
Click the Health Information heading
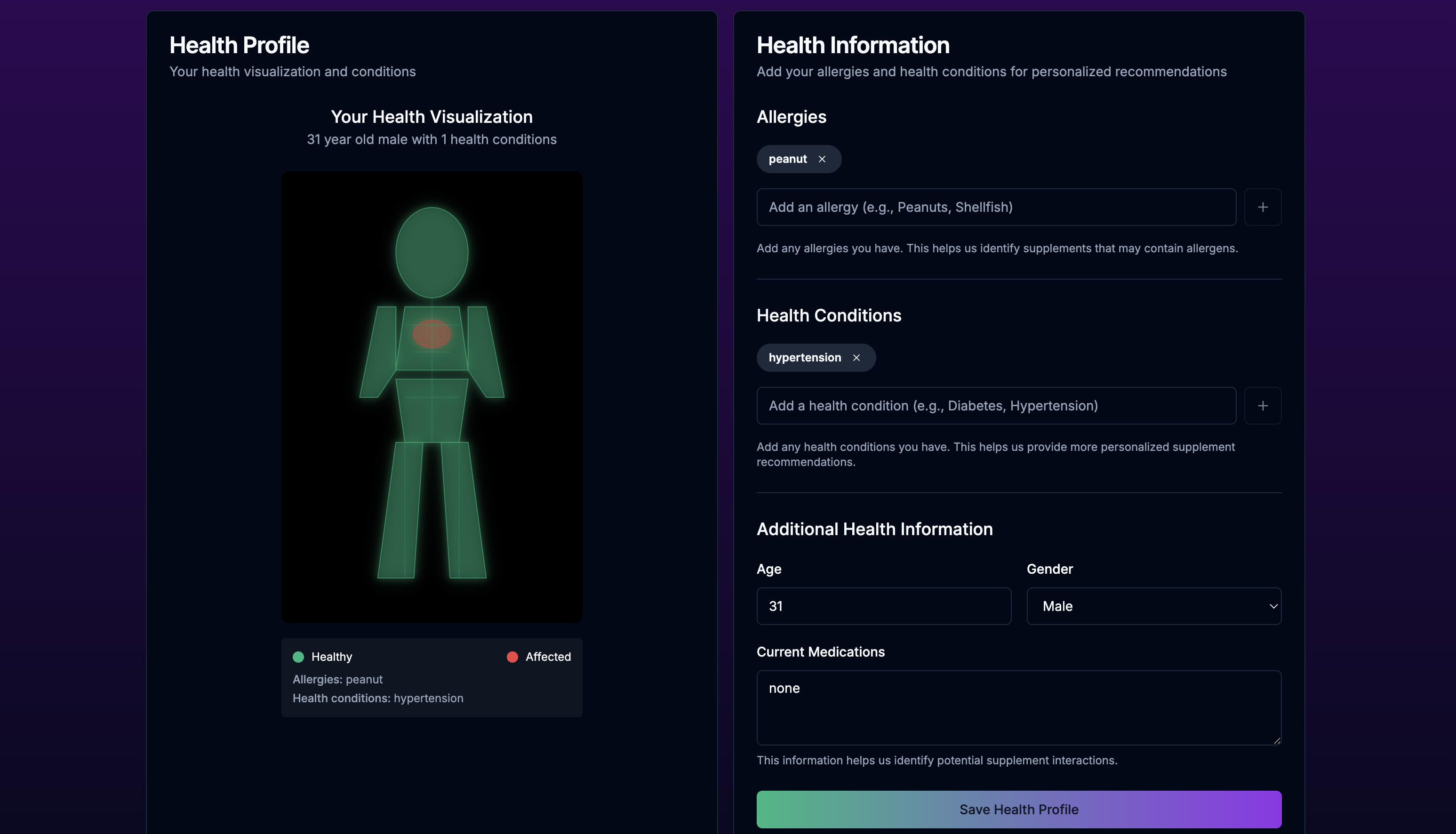point(853,45)
